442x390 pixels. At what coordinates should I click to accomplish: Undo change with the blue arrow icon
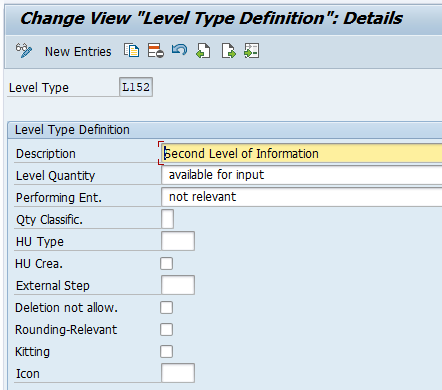click(179, 51)
